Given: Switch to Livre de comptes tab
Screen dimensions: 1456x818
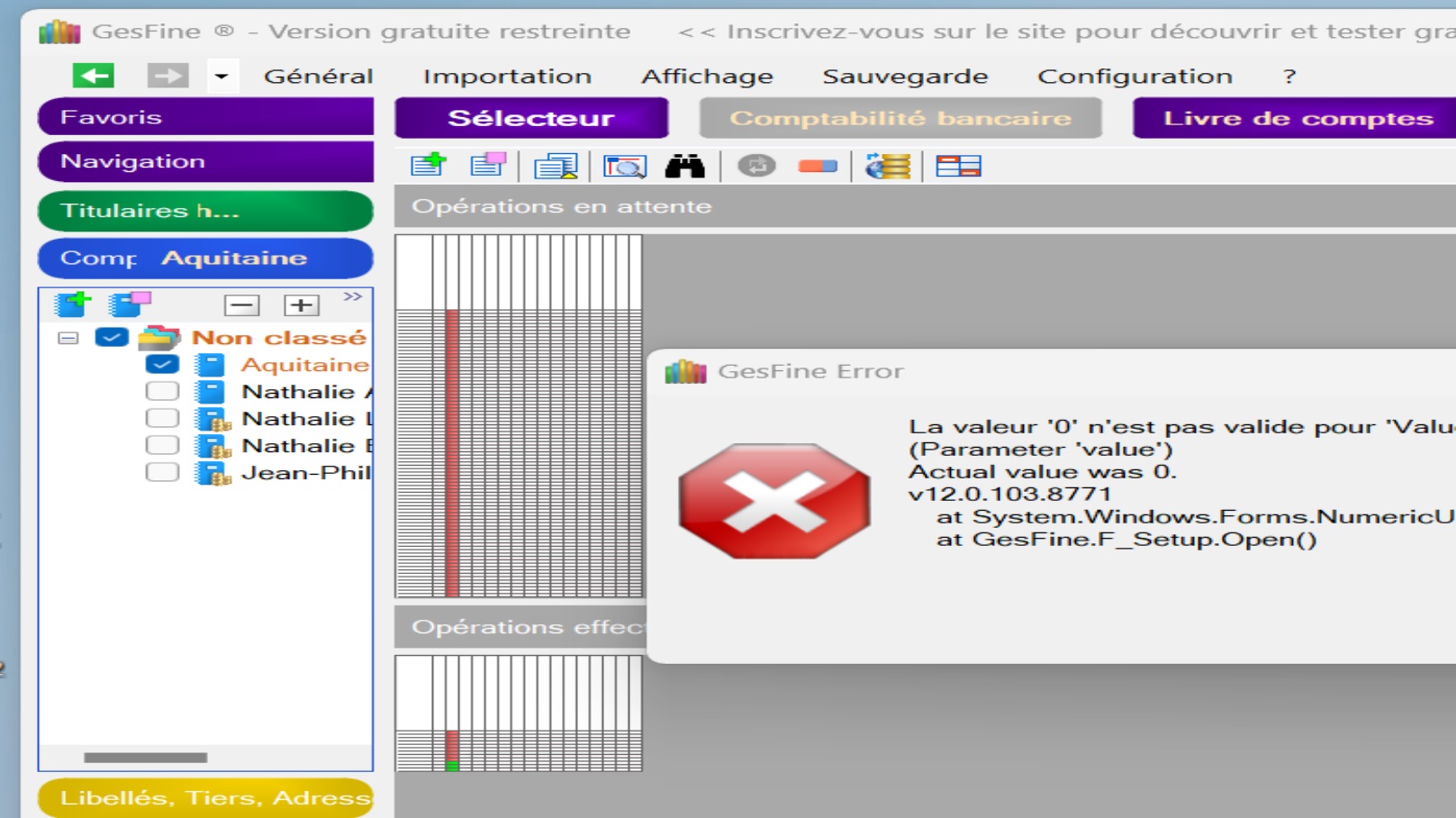Looking at the screenshot, I should pyautogui.click(x=1297, y=118).
